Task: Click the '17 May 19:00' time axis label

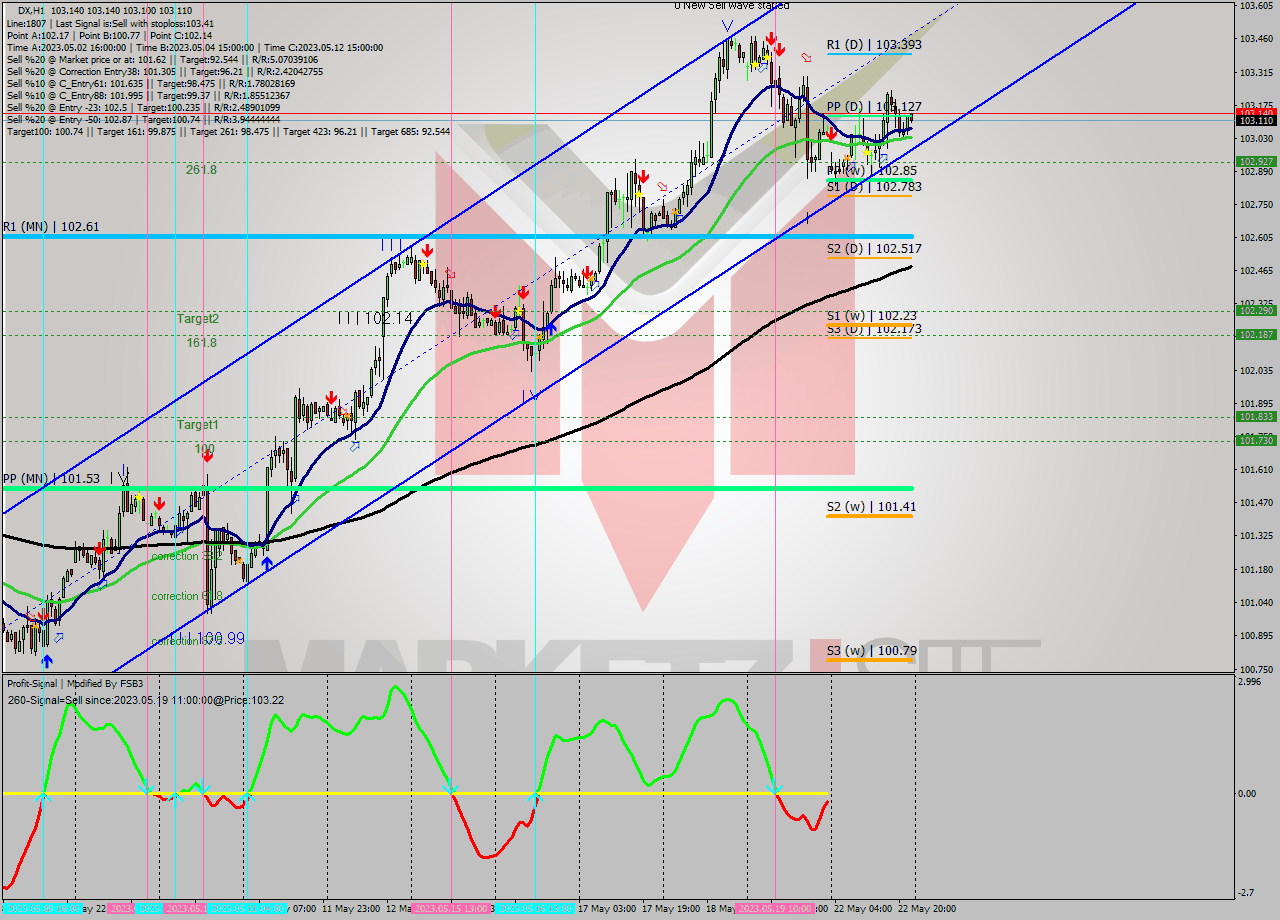Action: (x=671, y=909)
